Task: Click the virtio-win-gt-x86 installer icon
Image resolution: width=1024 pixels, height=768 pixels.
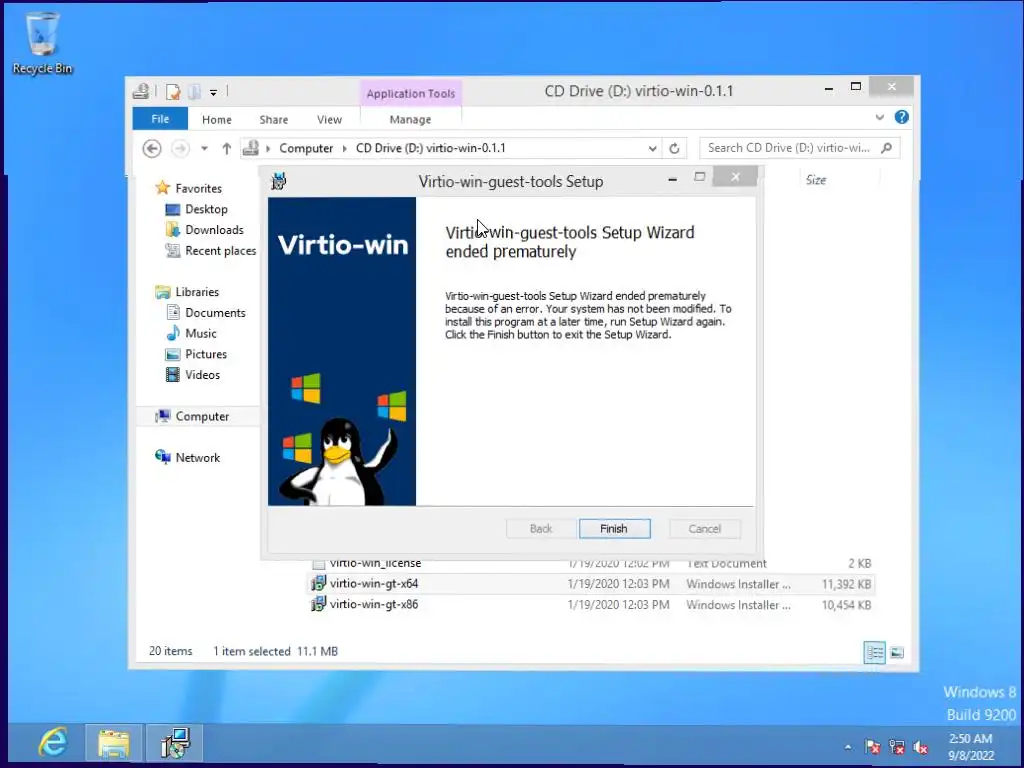Action: [x=318, y=605]
